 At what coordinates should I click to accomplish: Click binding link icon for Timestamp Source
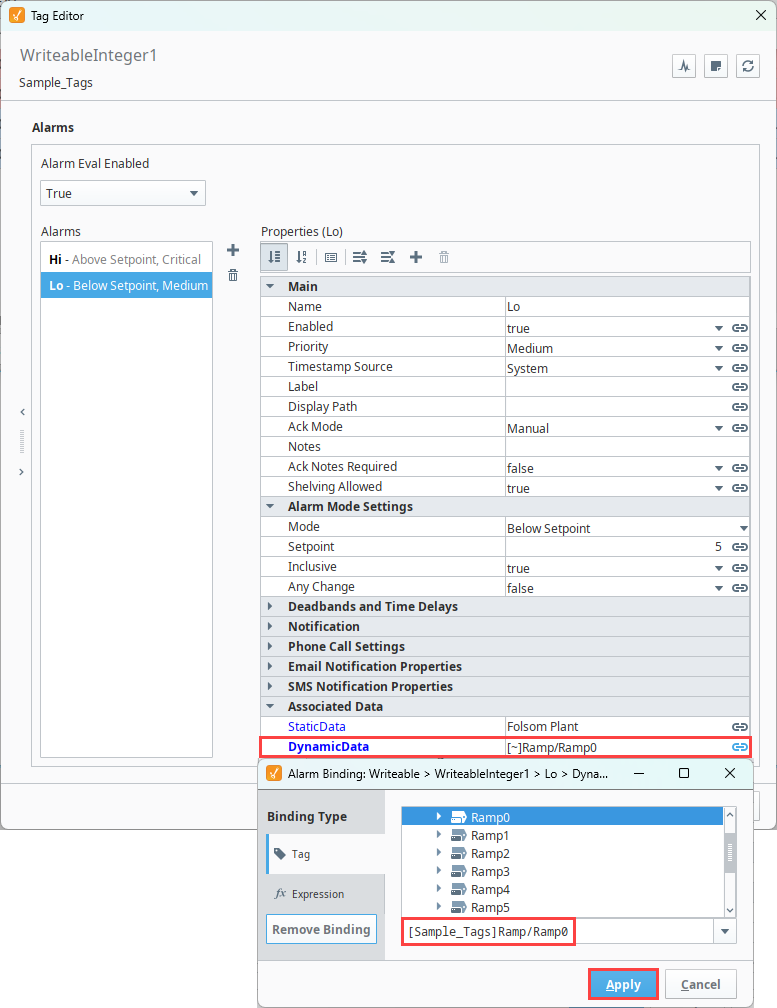[x=740, y=368]
